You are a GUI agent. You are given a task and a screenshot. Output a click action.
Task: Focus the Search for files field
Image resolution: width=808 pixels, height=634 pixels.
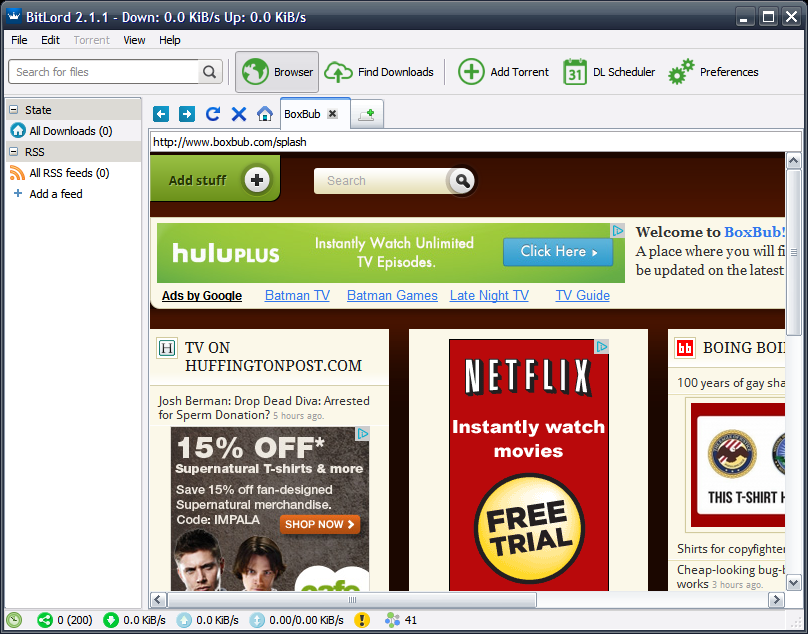click(104, 72)
